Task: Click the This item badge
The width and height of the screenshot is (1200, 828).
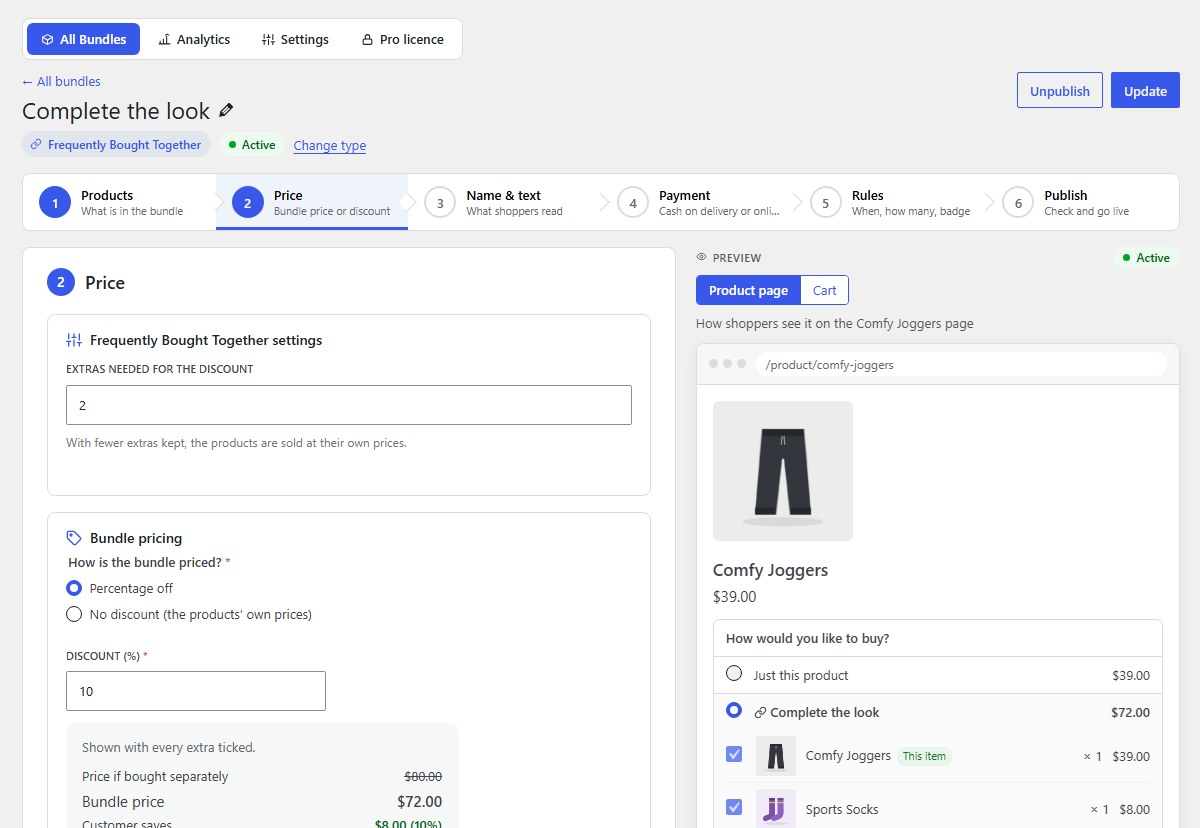Action: [924, 756]
